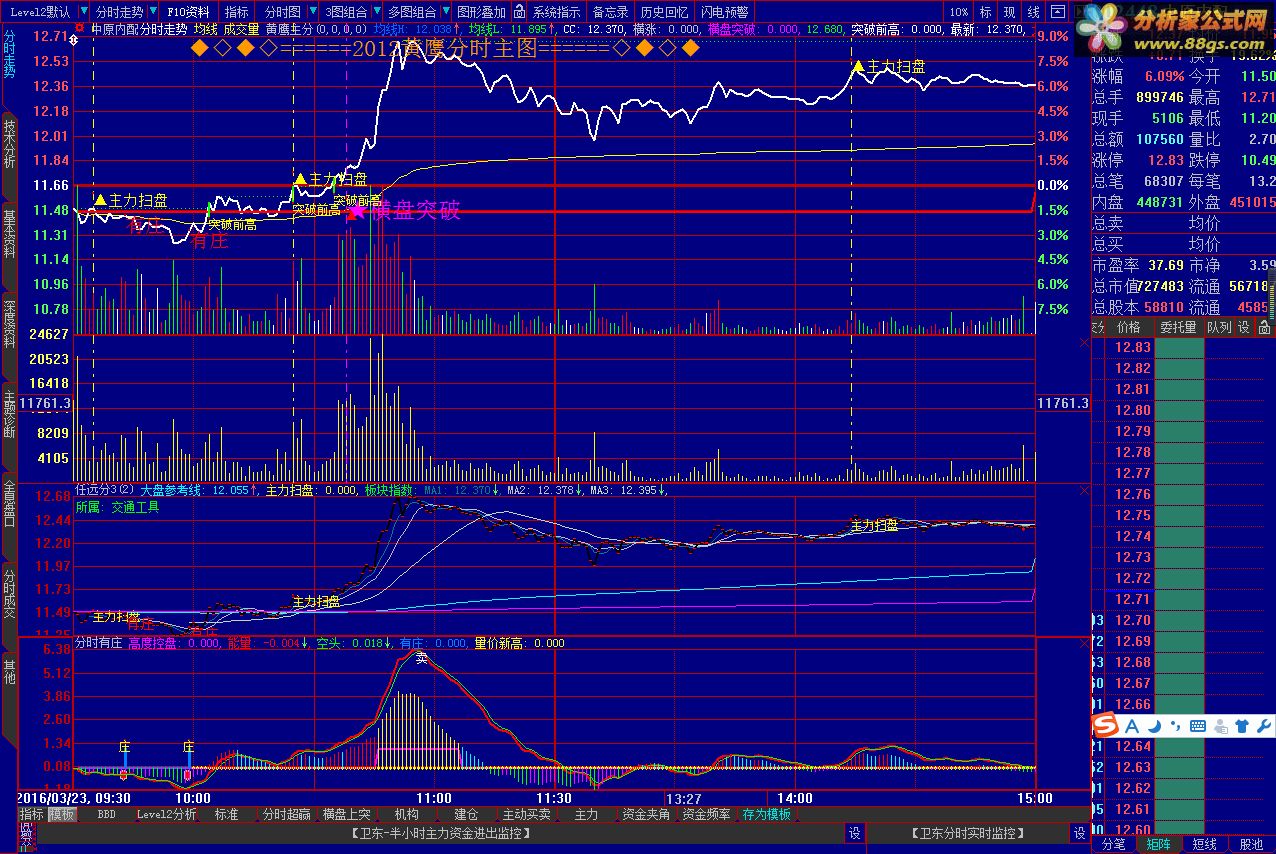
Task: Select the 分时走势 left sidebar tab
Action: (9, 55)
